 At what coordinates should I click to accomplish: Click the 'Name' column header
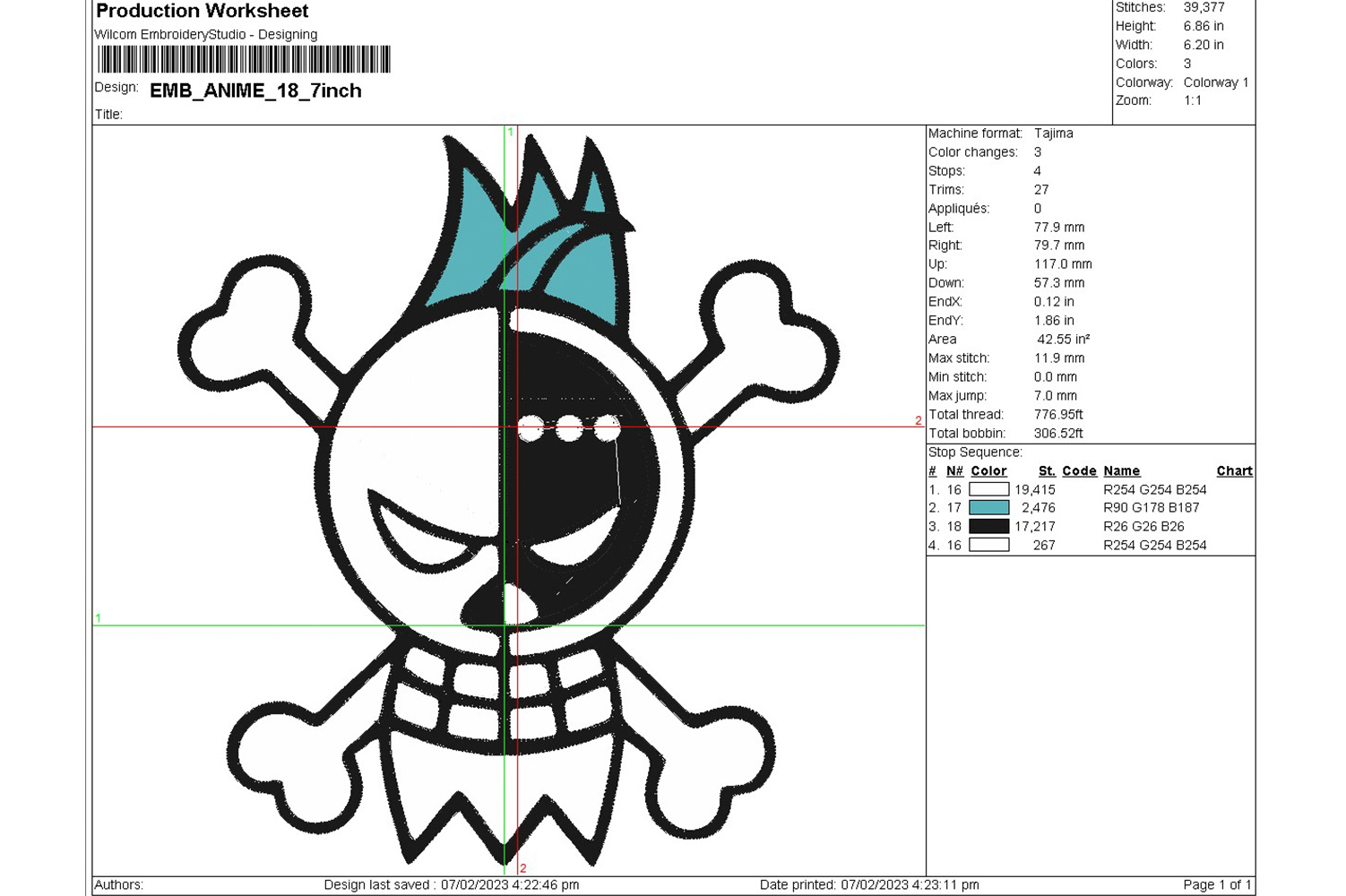pos(1122,471)
